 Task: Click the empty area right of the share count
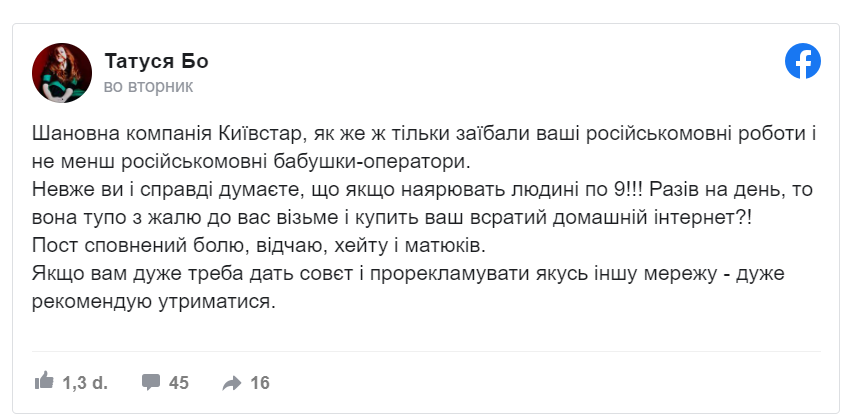point(546,383)
